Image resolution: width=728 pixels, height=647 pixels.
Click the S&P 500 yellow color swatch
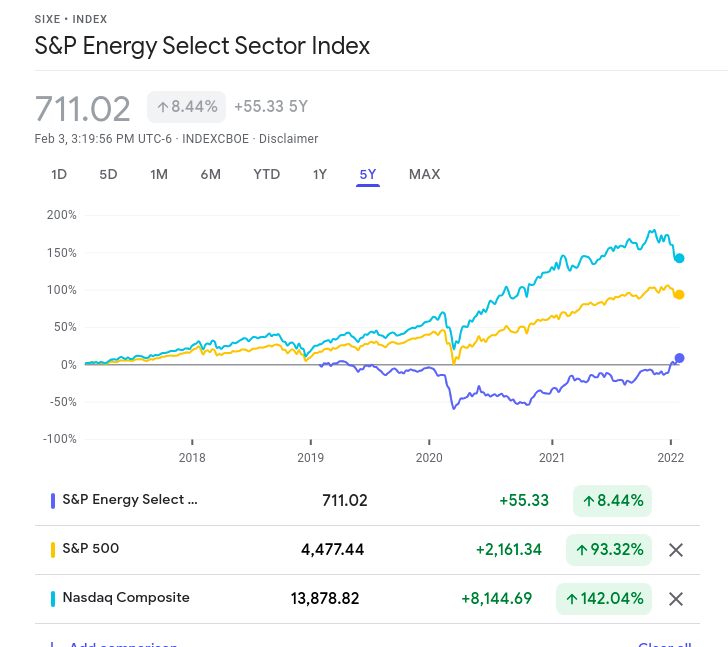[x=53, y=550]
